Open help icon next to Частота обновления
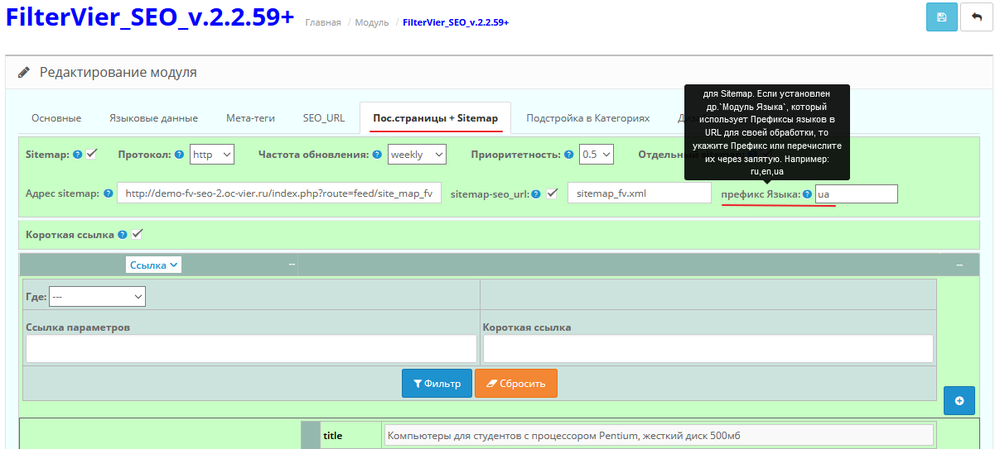The width and height of the screenshot is (1000, 449). pyautogui.click(x=378, y=154)
